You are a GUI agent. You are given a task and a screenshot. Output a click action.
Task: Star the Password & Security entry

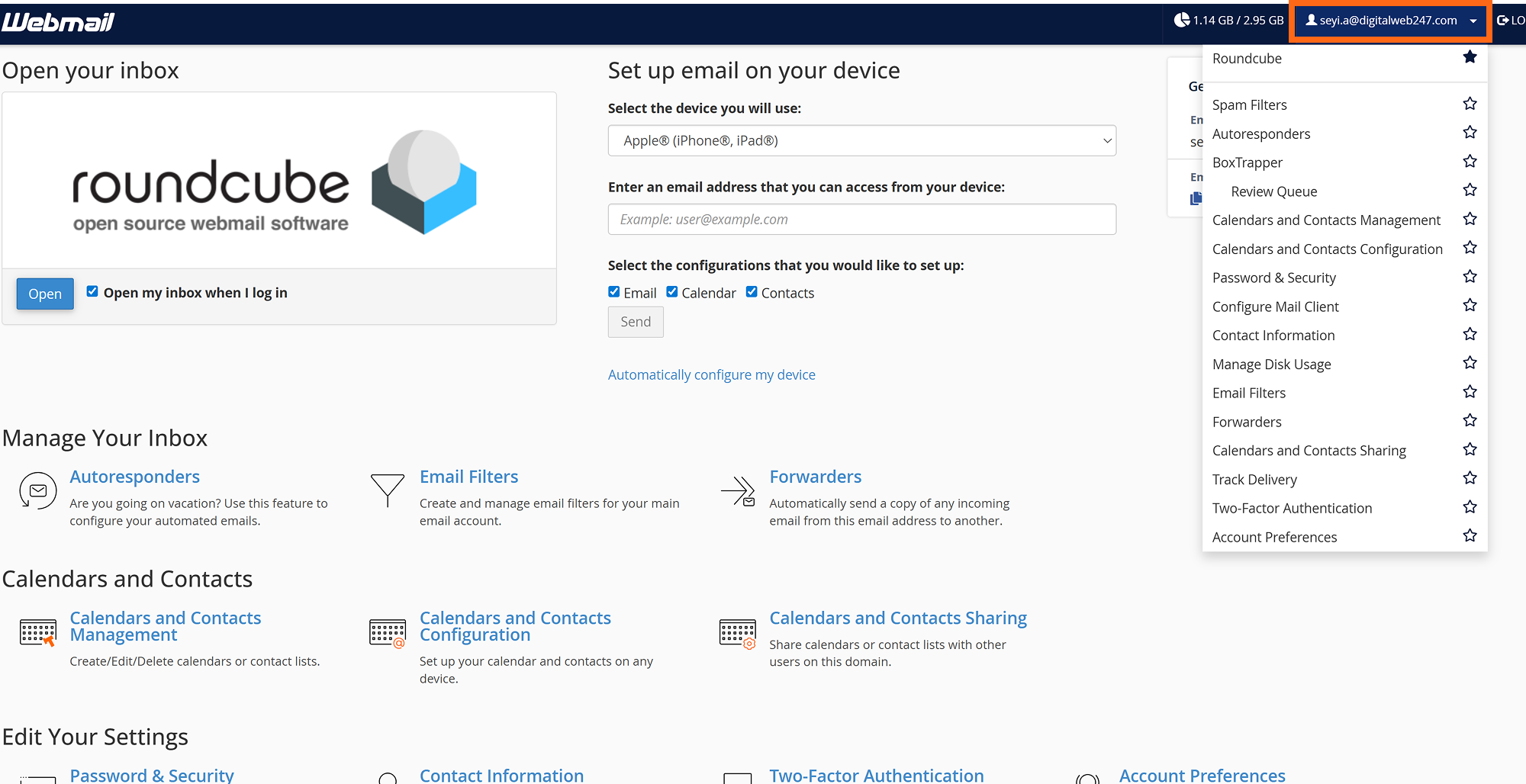[x=1470, y=277]
